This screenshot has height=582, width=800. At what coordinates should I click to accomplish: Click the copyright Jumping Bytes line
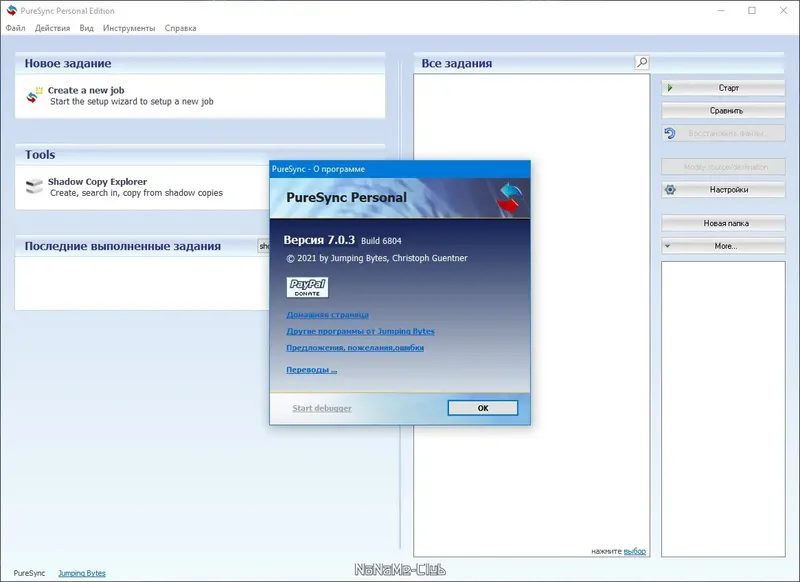377,258
